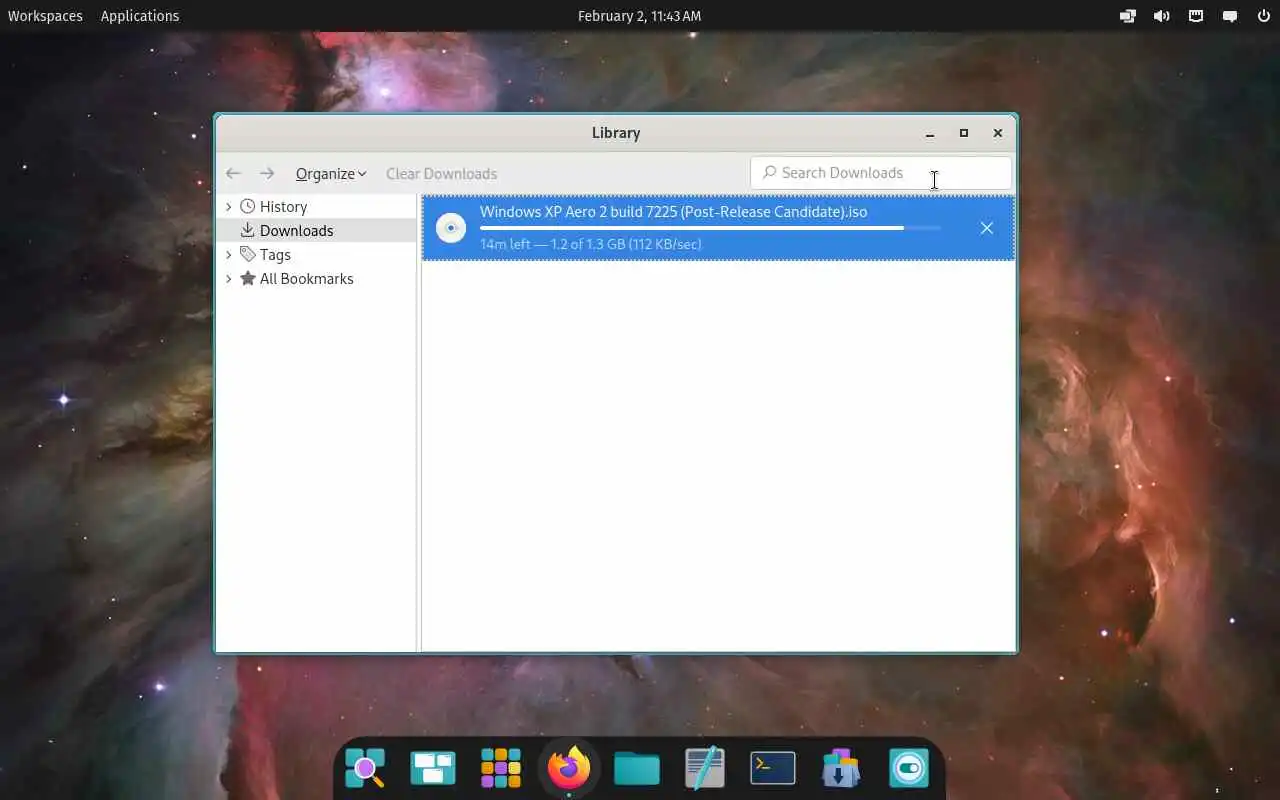
Task: Focus the Search Downloads field
Action: pyautogui.click(x=881, y=173)
